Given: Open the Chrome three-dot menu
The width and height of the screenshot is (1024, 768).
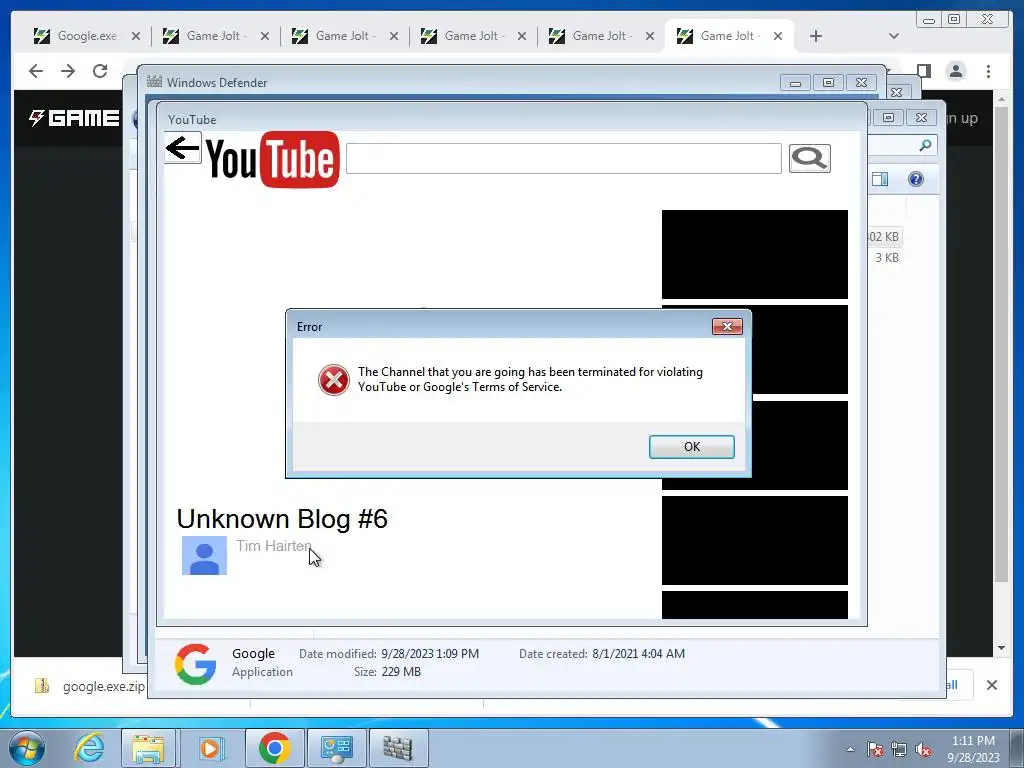Looking at the screenshot, I should (988, 71).
